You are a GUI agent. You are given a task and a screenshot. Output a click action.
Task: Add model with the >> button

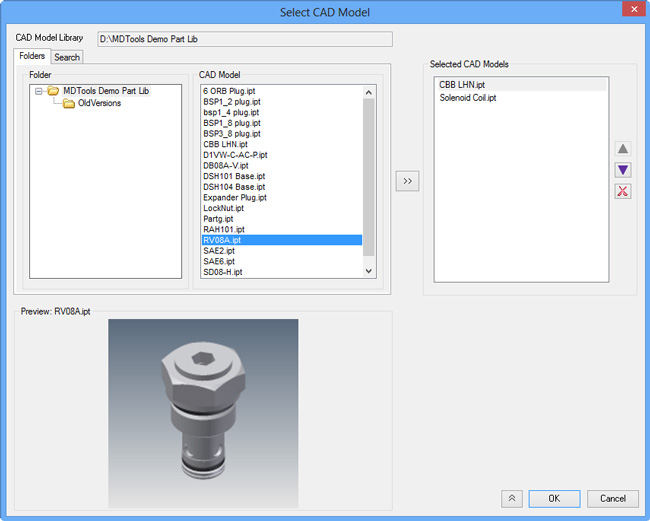(407, 181)
